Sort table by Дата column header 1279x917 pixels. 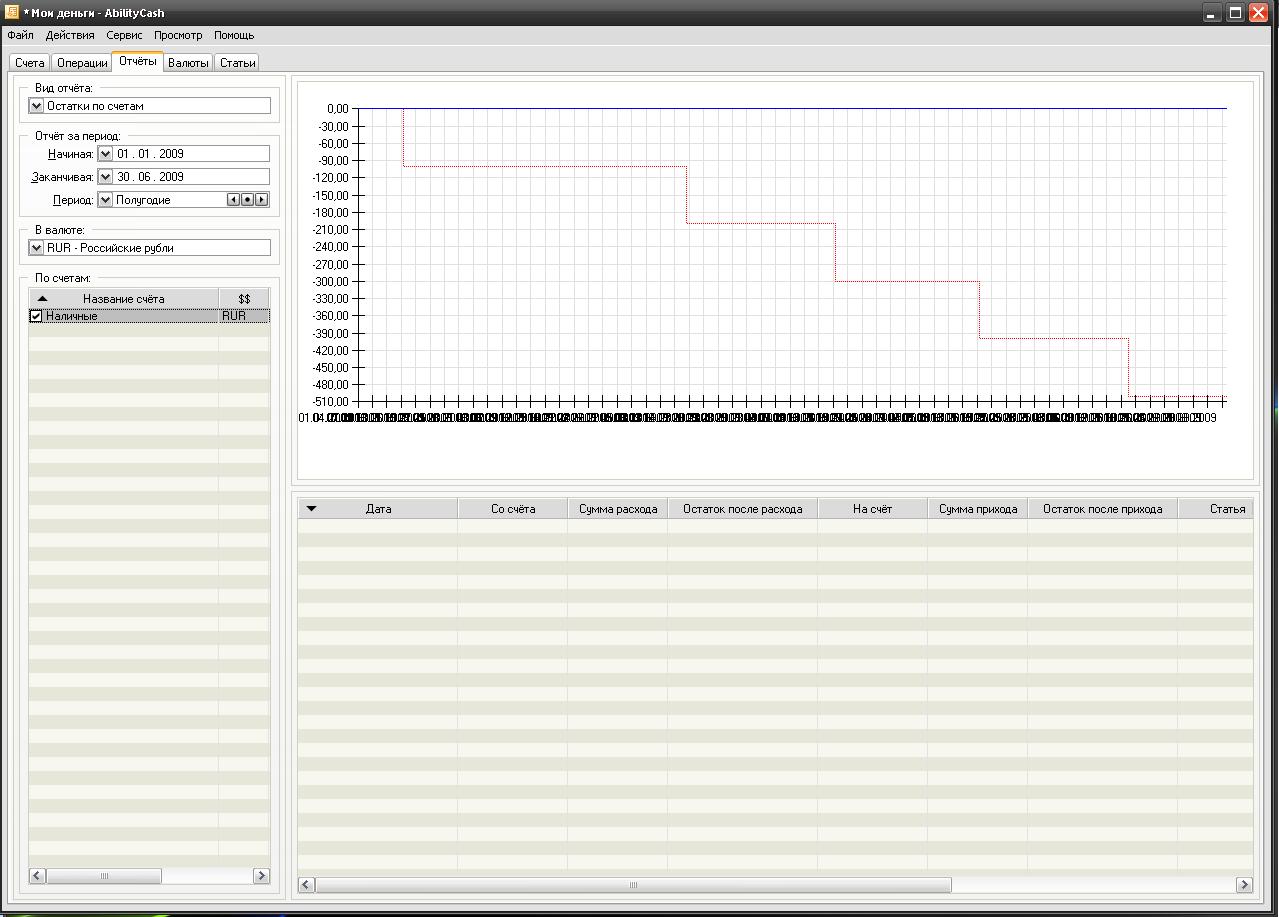point(378,509)
